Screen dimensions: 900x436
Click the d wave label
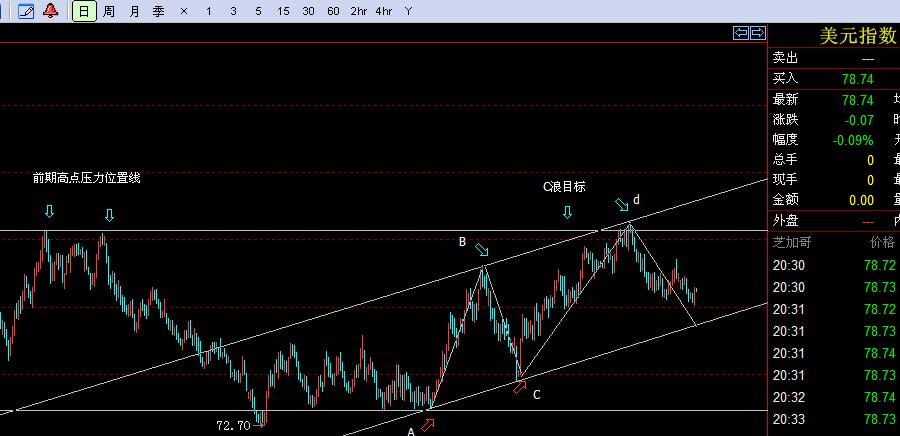(x=636, y=200)
